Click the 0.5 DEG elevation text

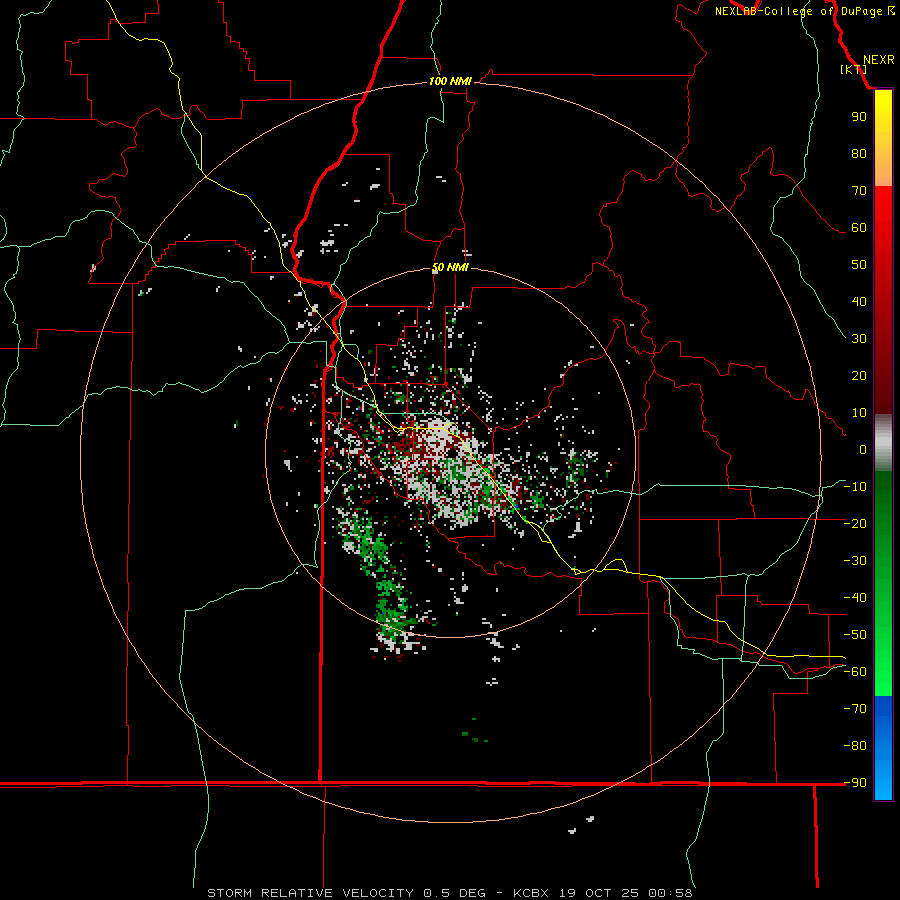pyautogui.click(x=454, y=893)
